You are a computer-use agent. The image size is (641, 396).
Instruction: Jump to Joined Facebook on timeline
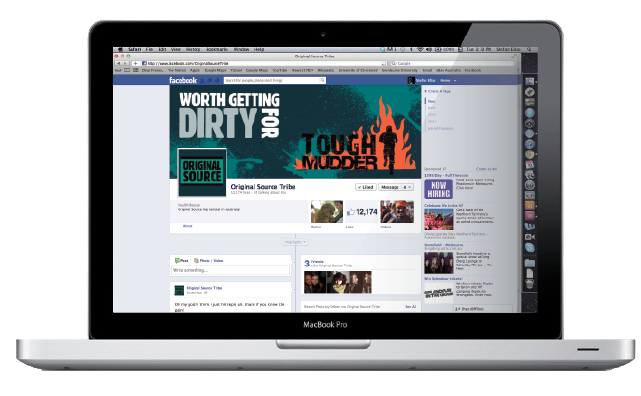[x=440, y=128]
